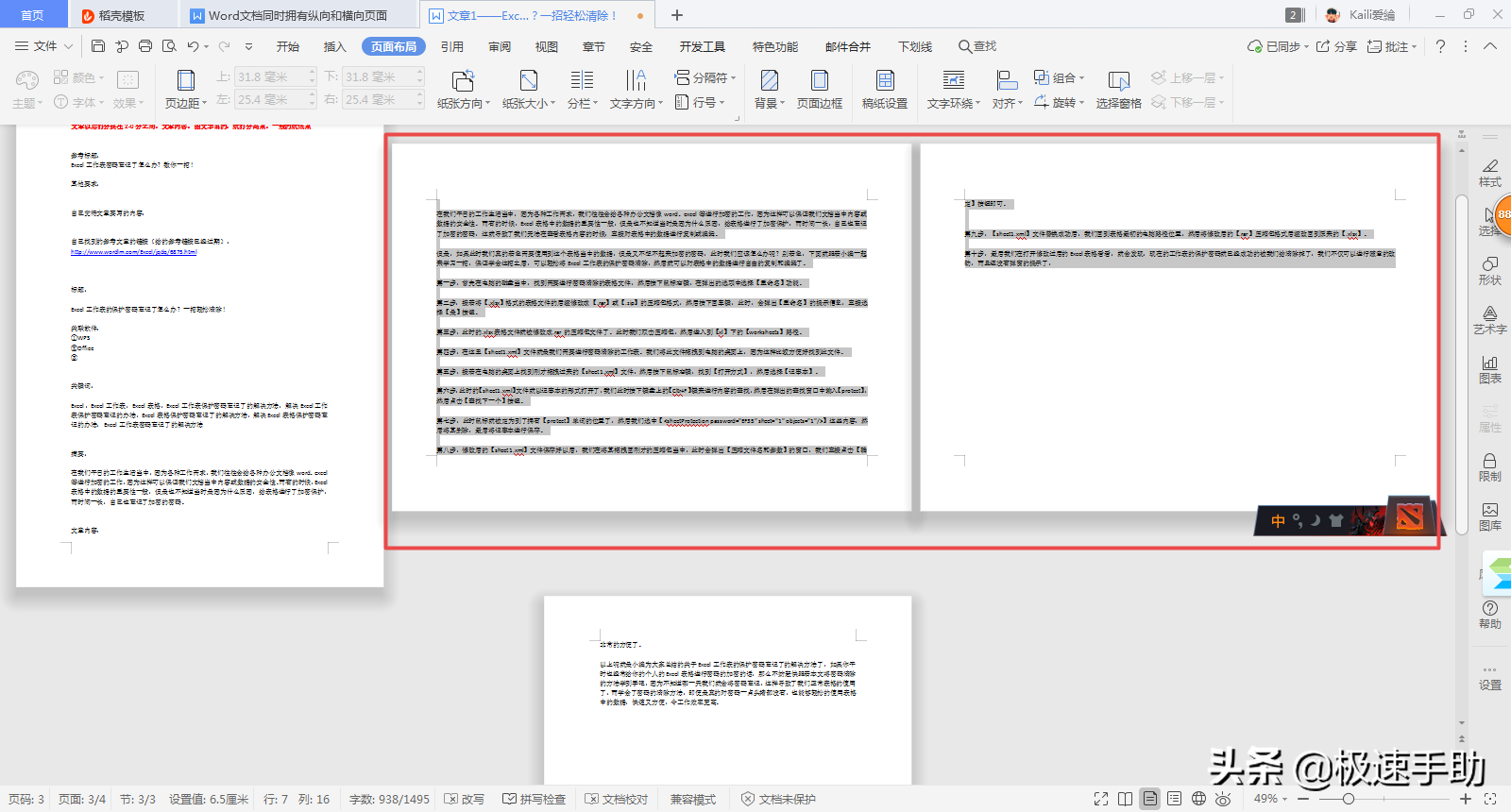Toggle 改写 overwrite mode in status bar

tap(465, 799)
